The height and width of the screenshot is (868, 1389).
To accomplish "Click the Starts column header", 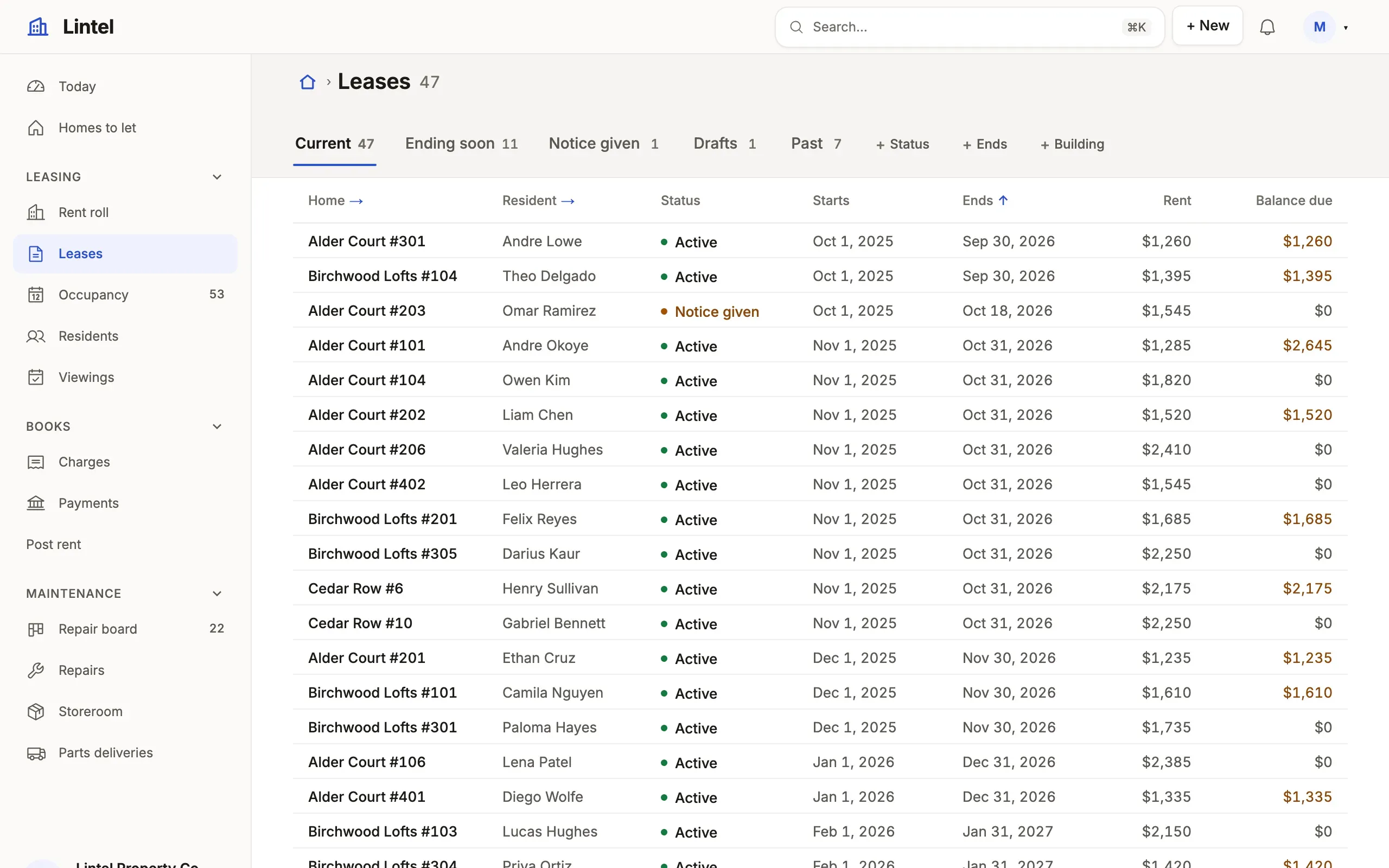I will point(831,200).
